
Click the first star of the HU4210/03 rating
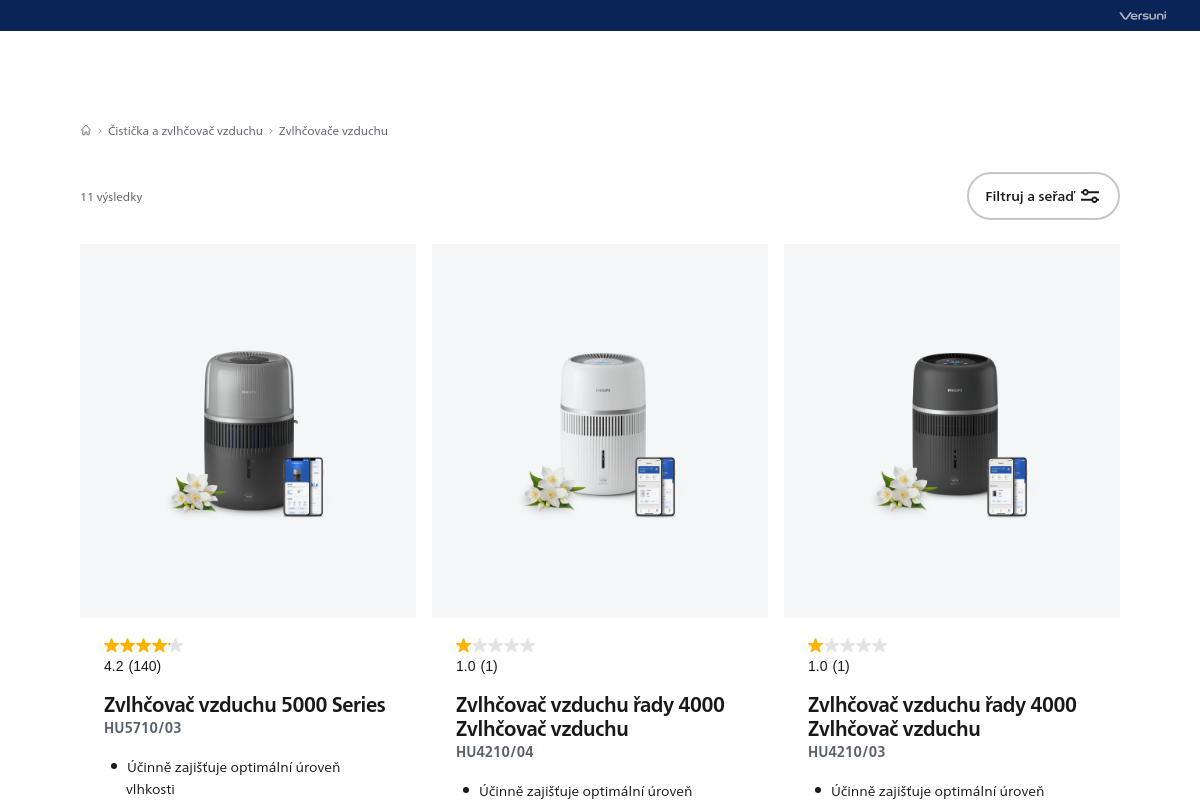[815, 645]
